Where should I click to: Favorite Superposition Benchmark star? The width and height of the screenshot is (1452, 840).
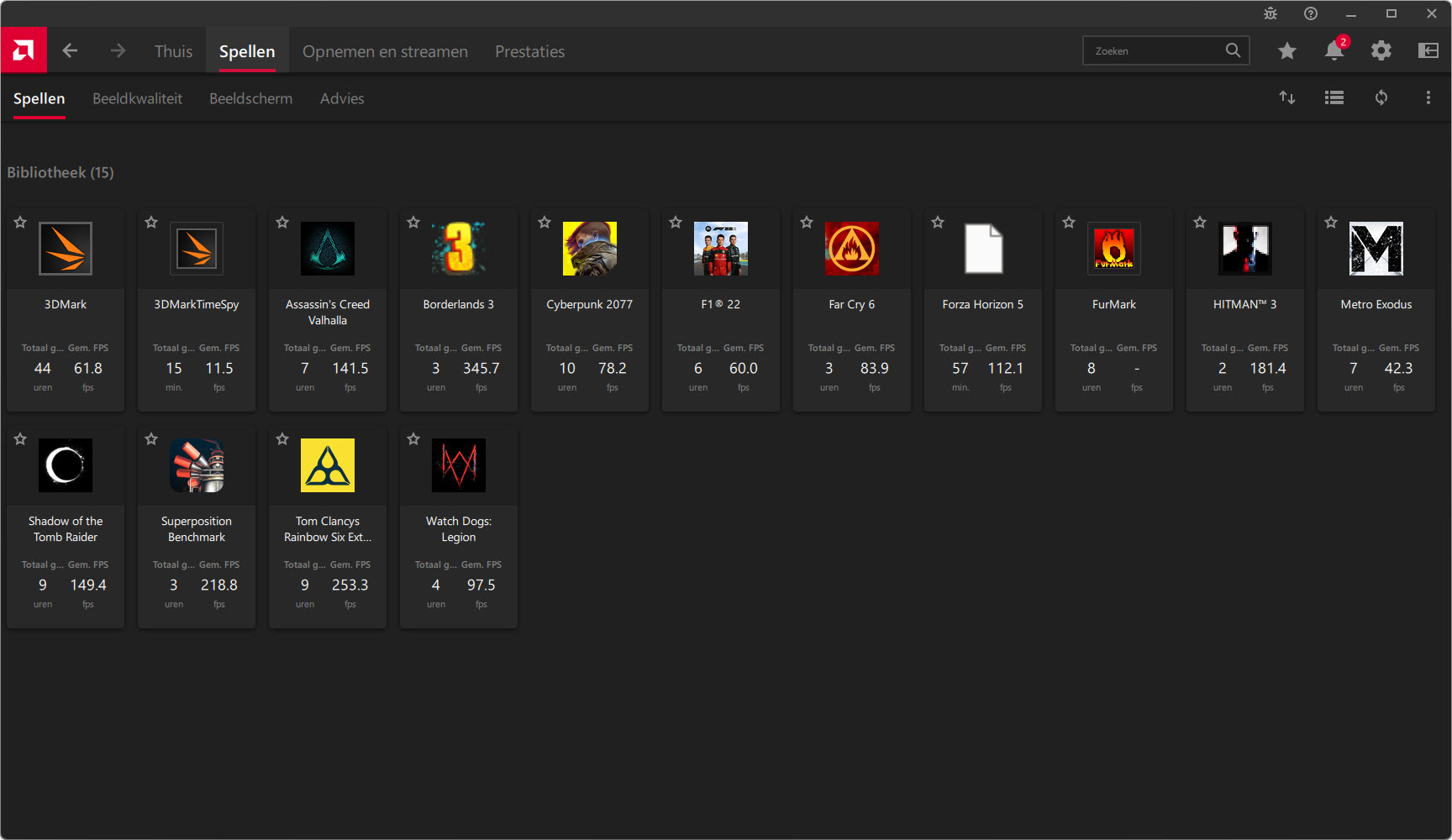point(151,439)
